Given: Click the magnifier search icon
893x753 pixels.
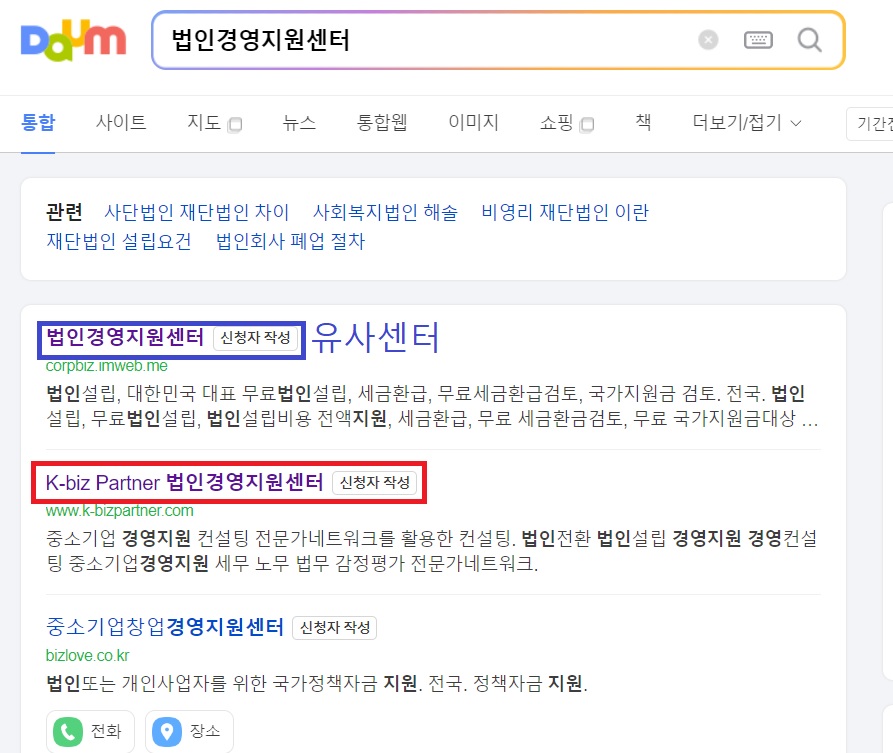Looking at the screenshot, I should point(809,40).
